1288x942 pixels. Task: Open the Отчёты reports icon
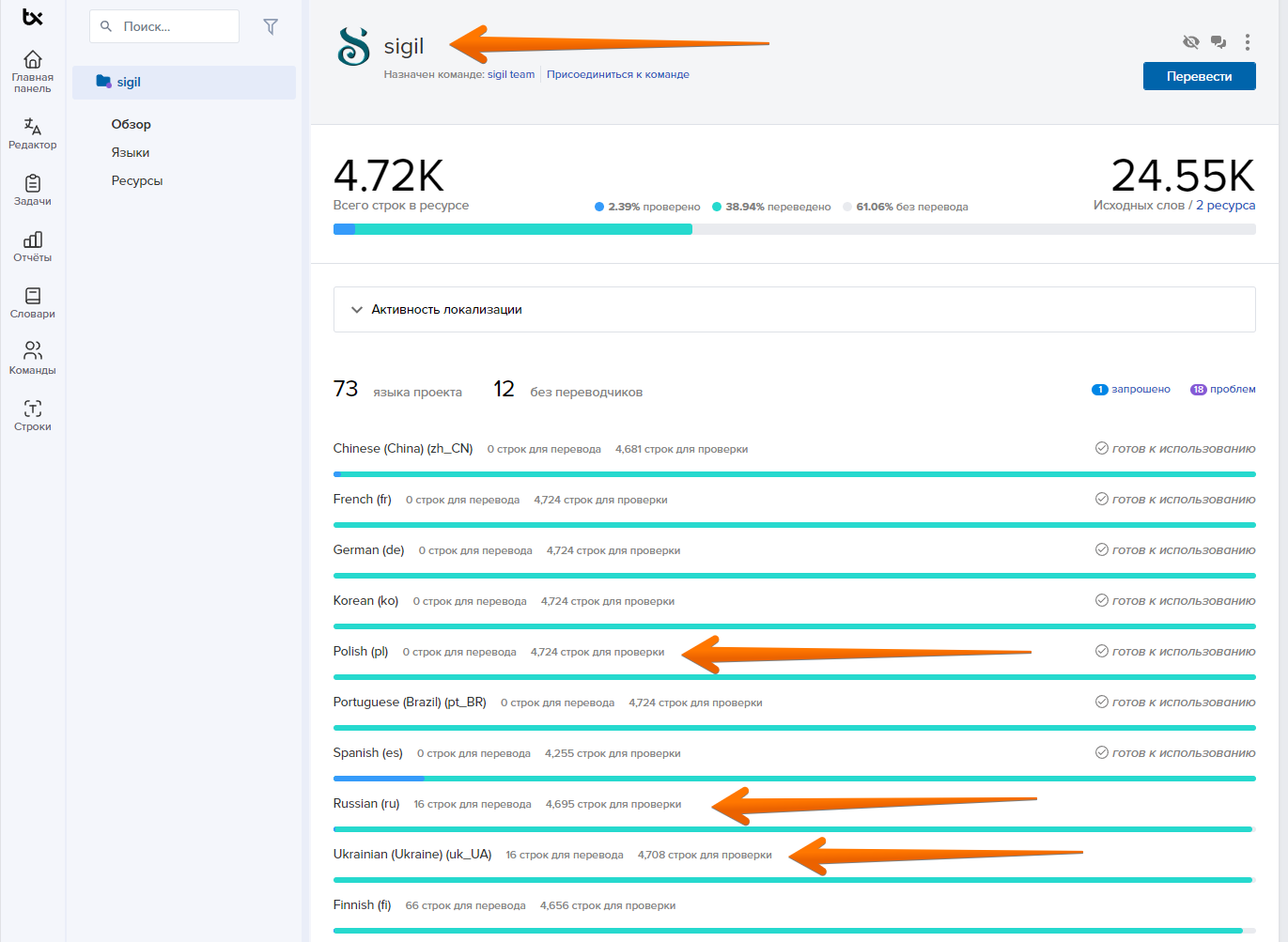coord(32,239)
